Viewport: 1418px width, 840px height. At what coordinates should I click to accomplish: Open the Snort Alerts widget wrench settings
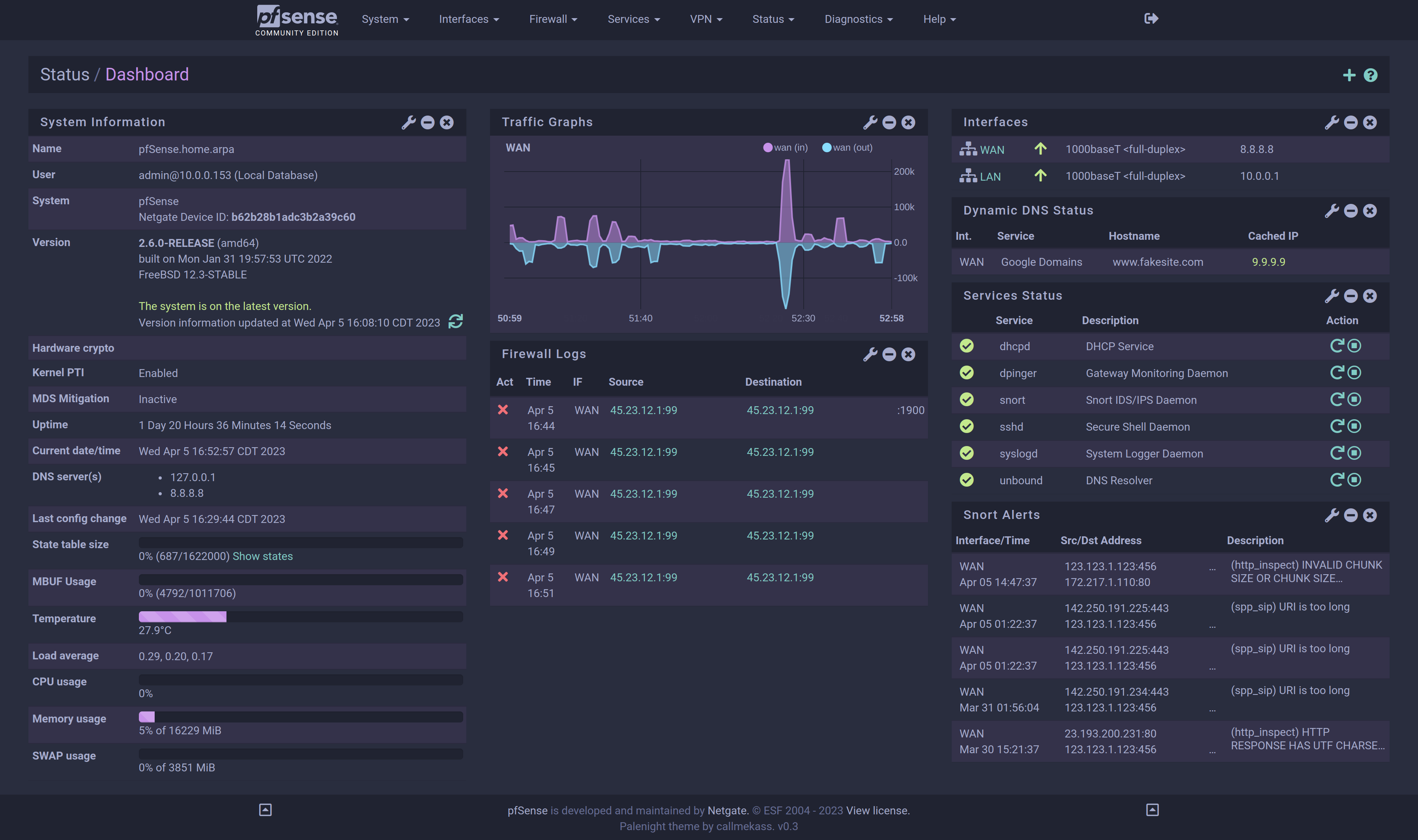tap(1331, 515)
